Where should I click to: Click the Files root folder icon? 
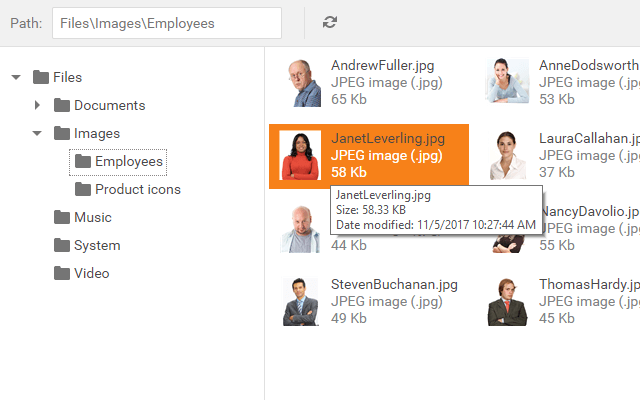(41, 77)
